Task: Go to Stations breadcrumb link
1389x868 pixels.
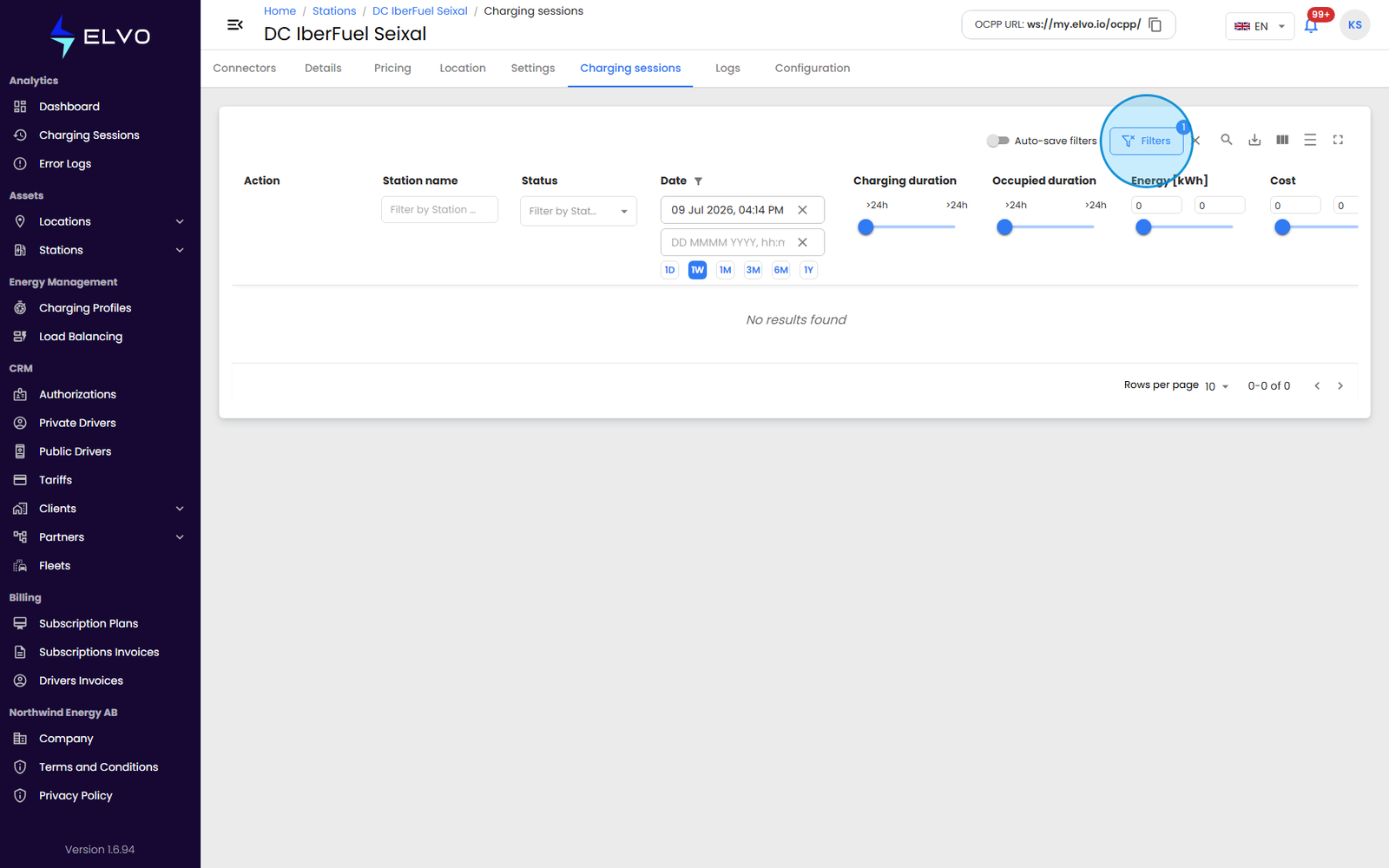Action: [x=334, y=11]
